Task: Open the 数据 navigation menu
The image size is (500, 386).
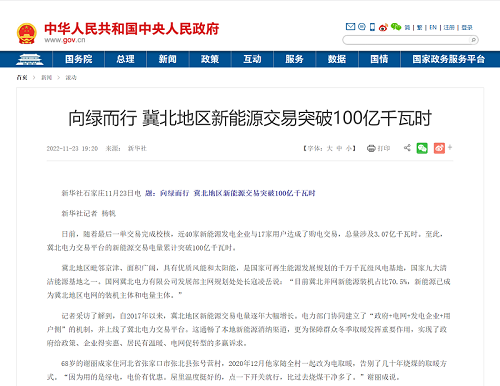Action: (337, 59)
